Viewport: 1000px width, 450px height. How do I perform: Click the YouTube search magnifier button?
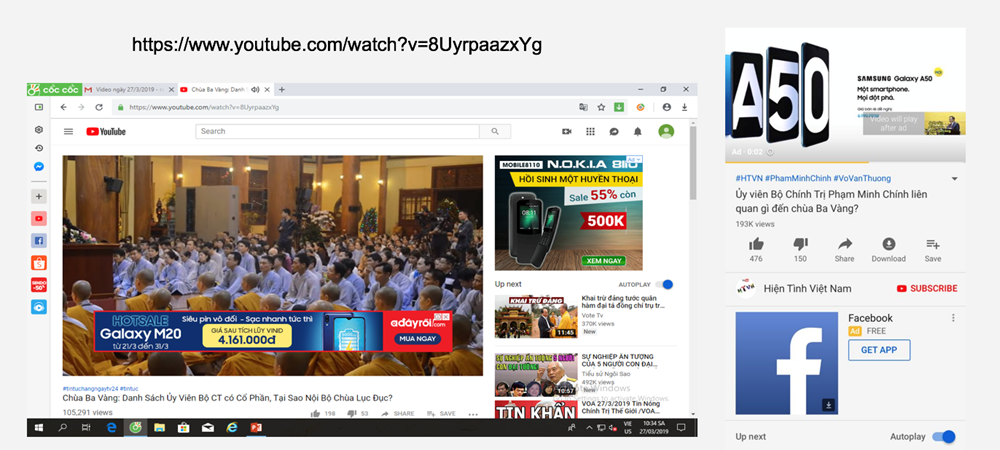pos(495,131)
